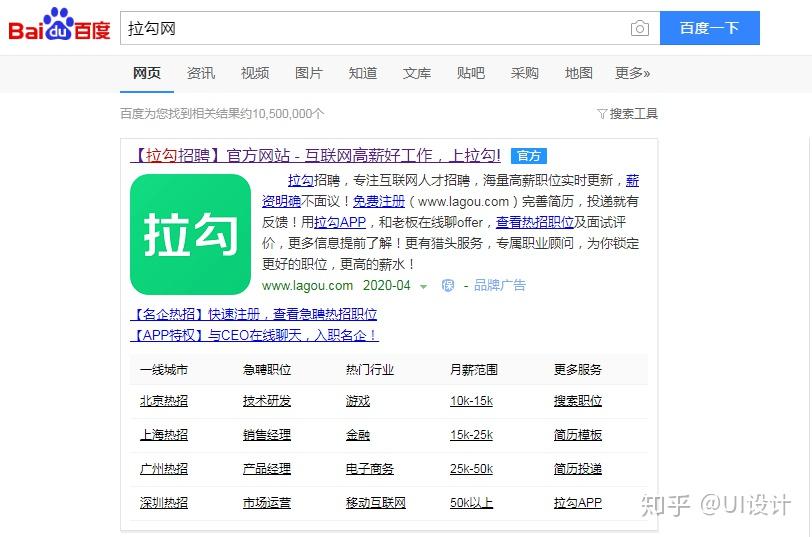Click the 官方 badge next to title
The height and width of the screenshot is (537, 812).
[529, 156]
